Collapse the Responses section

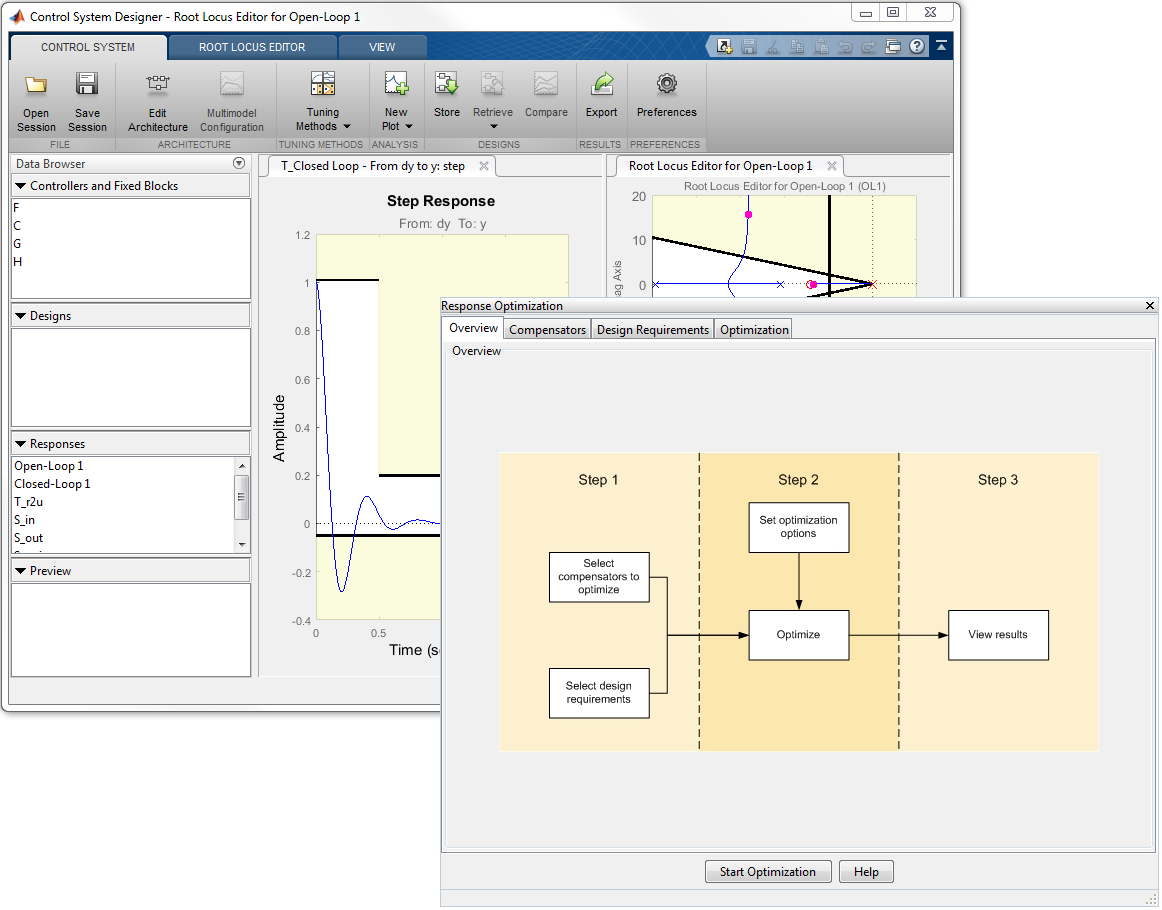21,444
